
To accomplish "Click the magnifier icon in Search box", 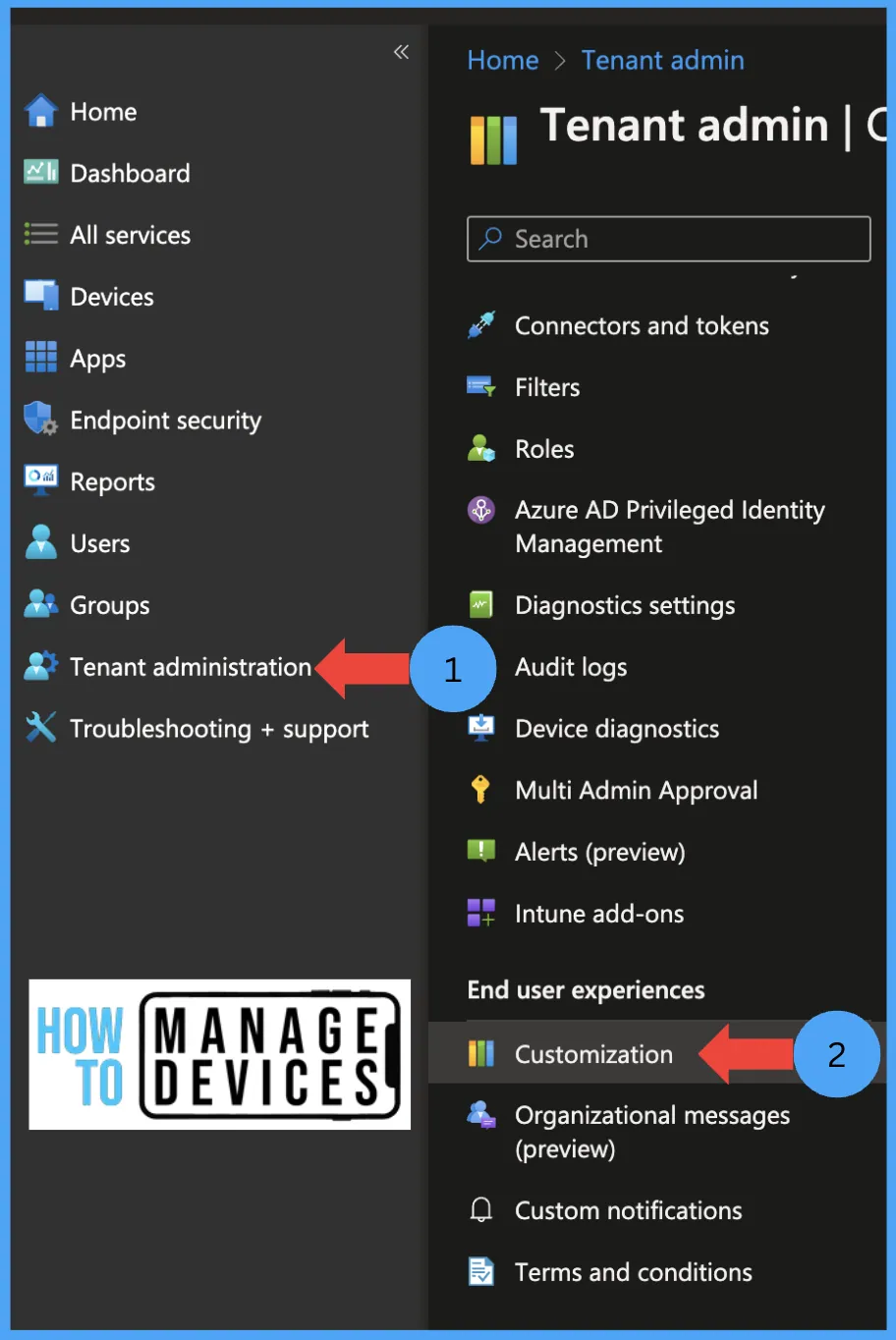I will [x=490, y=239].
